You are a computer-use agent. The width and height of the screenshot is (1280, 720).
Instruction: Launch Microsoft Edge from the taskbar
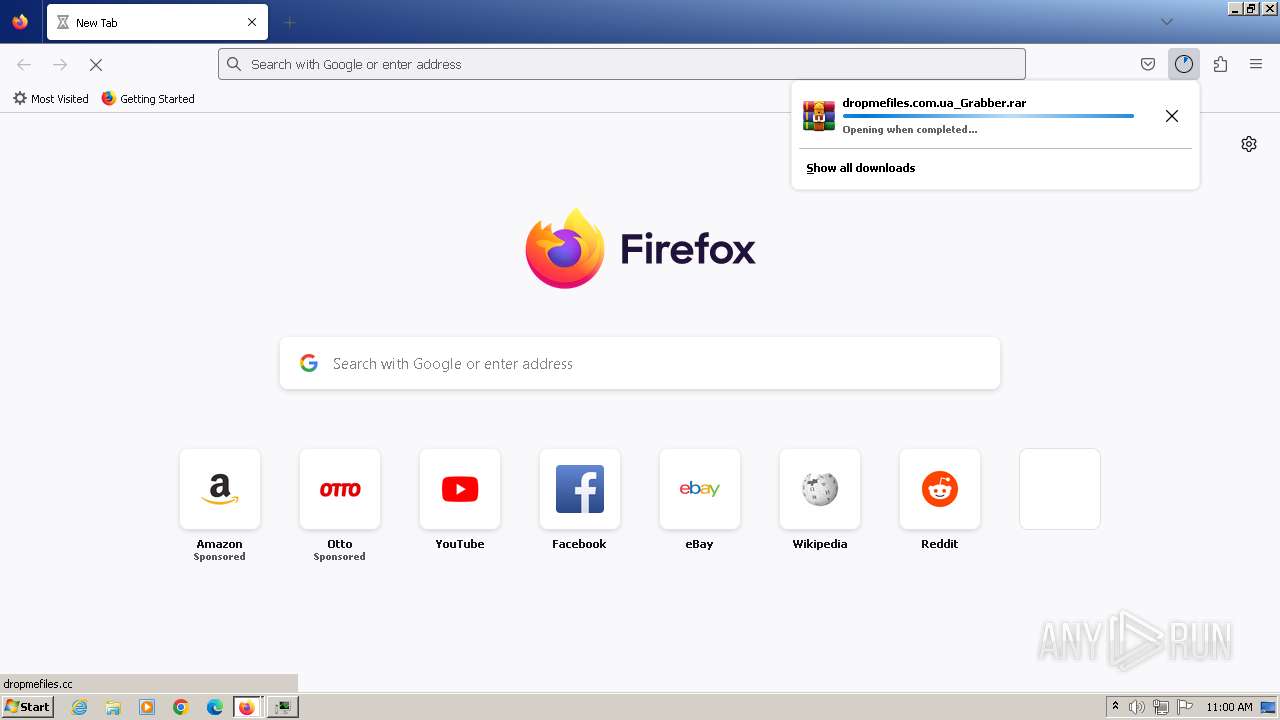pyautogui.click(x=215, y=707)
